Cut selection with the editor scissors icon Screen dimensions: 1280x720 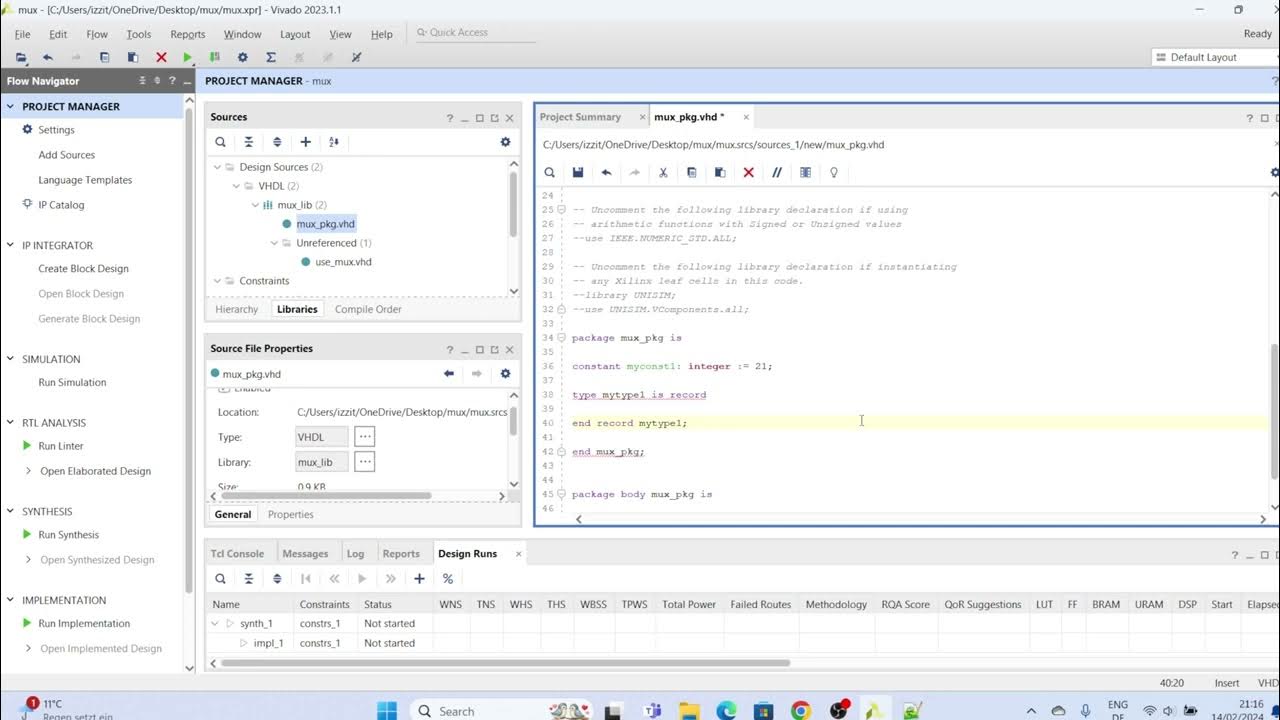click(663, 172)
